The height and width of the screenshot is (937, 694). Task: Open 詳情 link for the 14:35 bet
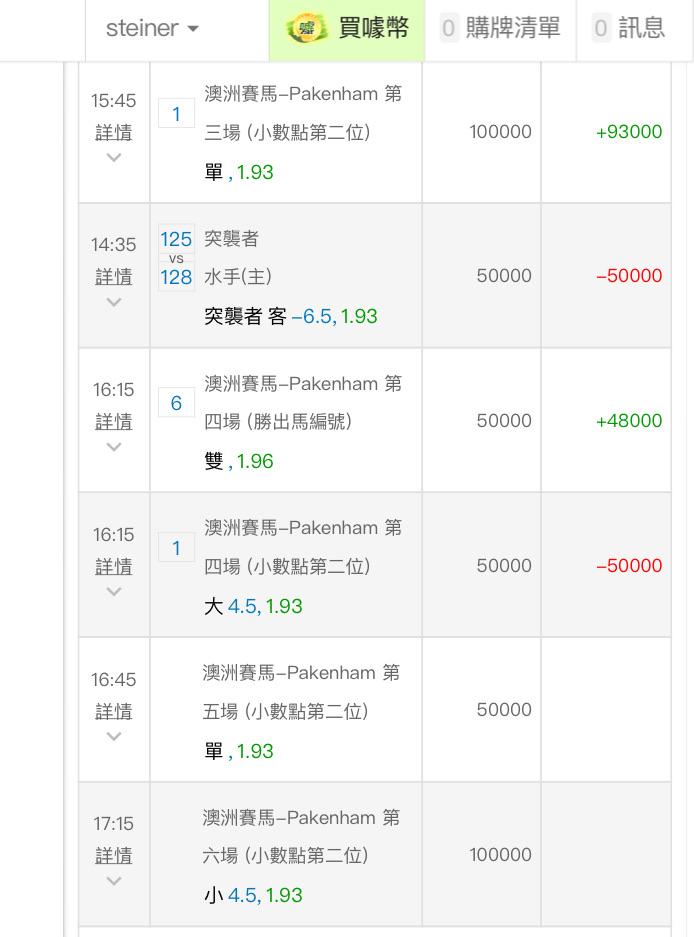click(x=114, y=277)
